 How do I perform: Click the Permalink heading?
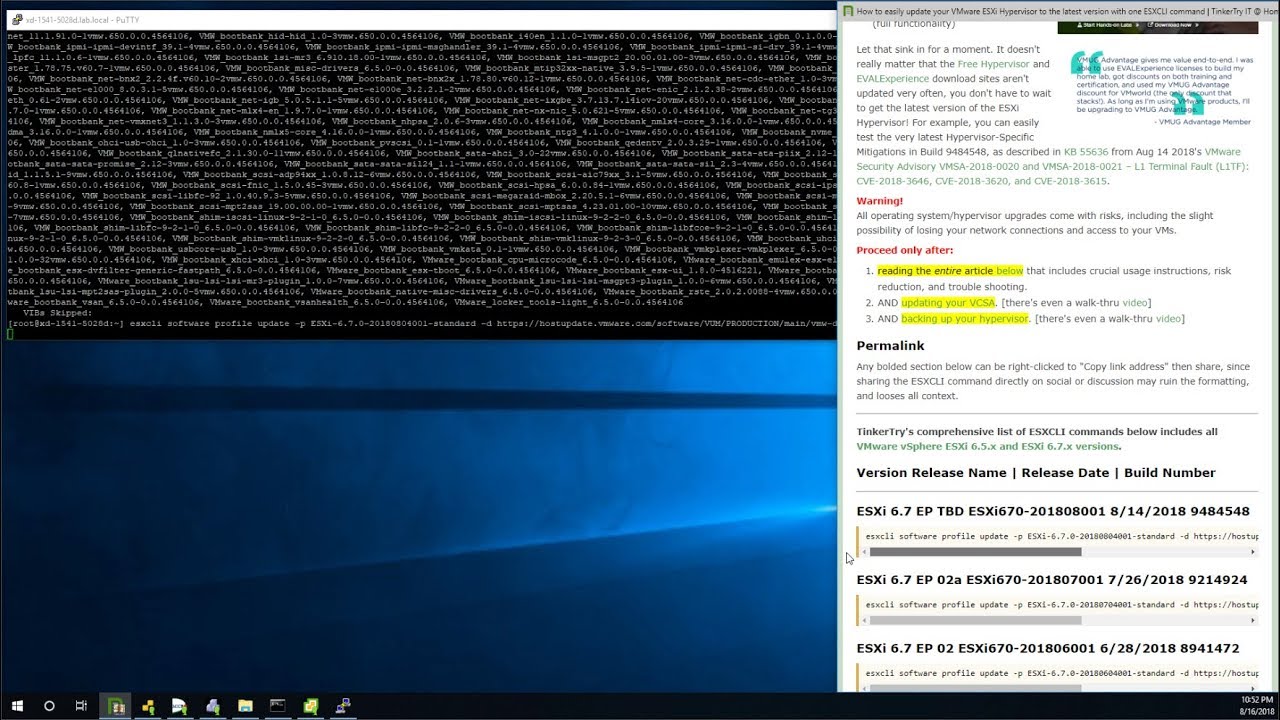(x=890, y=346)
